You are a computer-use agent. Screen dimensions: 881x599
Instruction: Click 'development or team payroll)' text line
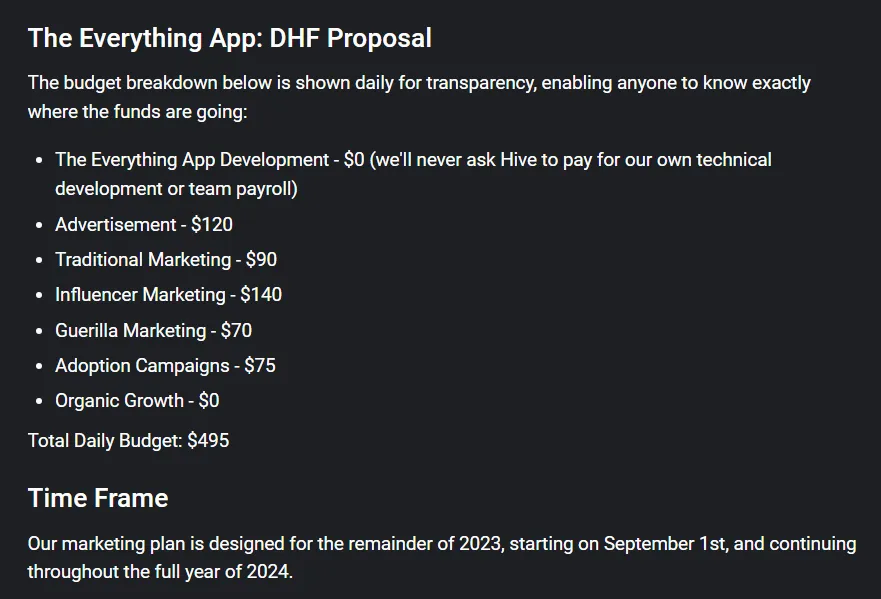(176, 189)
